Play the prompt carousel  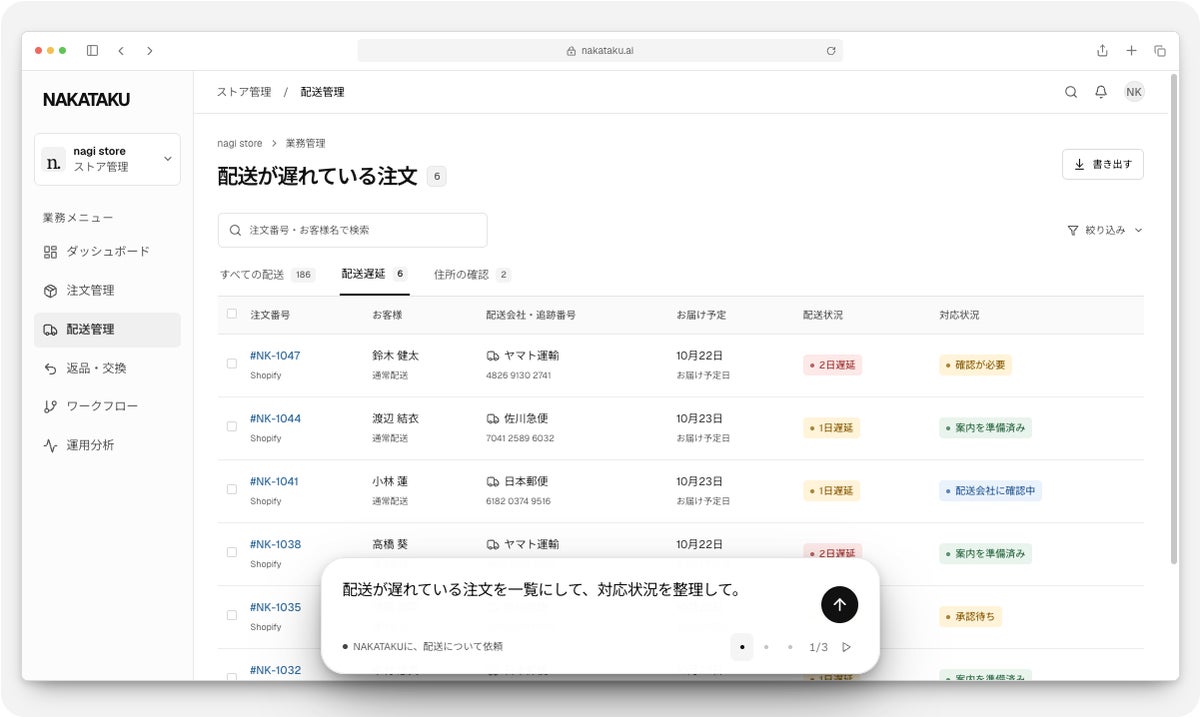(x=846, y=647)
